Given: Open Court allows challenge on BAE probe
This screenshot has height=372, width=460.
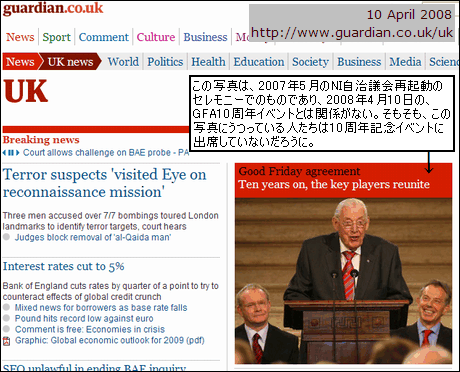Looking at the screenshot, I should [106, 153].
